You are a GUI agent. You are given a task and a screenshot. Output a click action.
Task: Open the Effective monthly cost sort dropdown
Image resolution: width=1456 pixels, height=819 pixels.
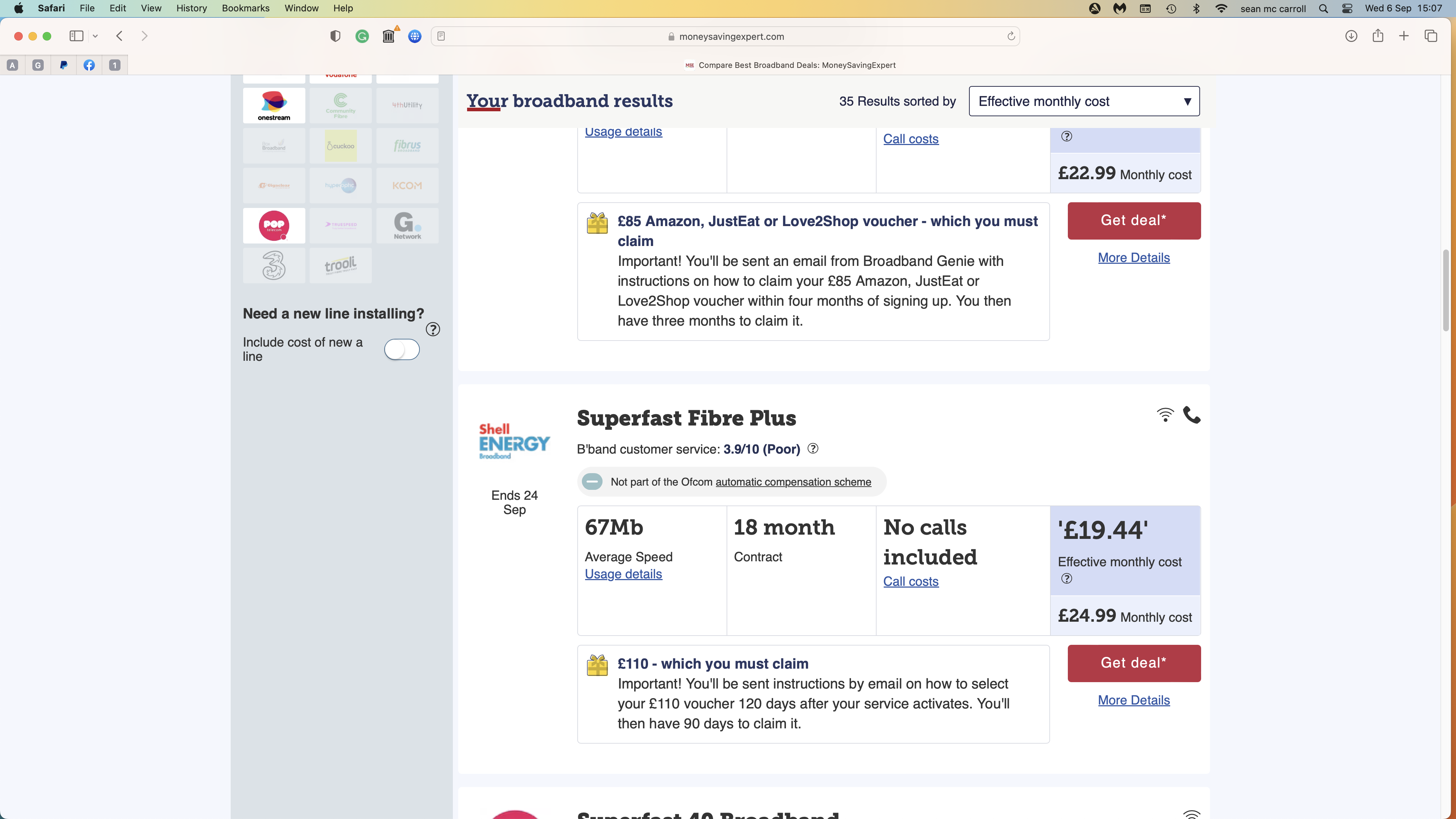[x=1084, y=101]
